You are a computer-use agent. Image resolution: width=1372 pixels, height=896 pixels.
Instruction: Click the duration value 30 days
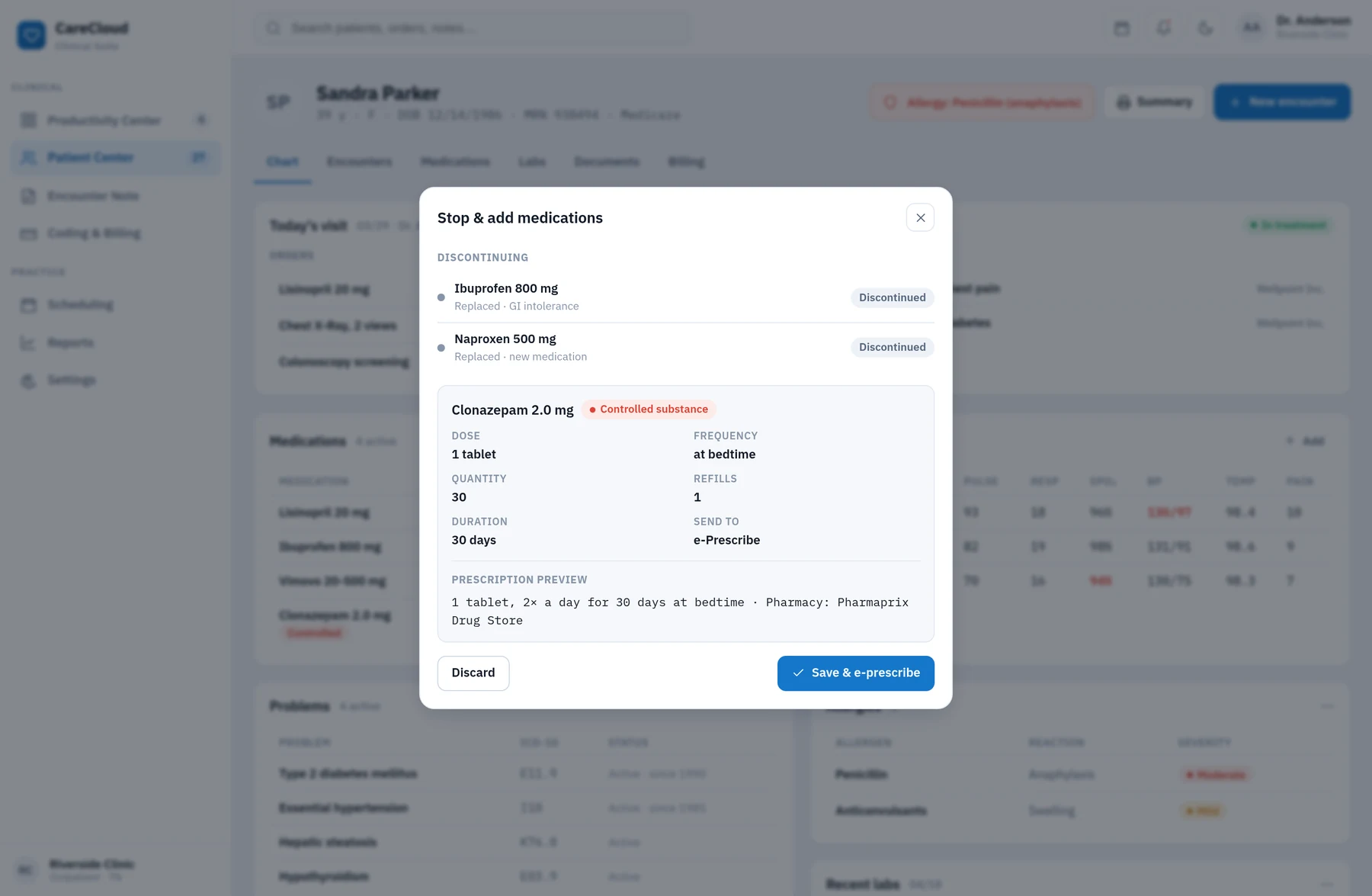tap(473, 540)
